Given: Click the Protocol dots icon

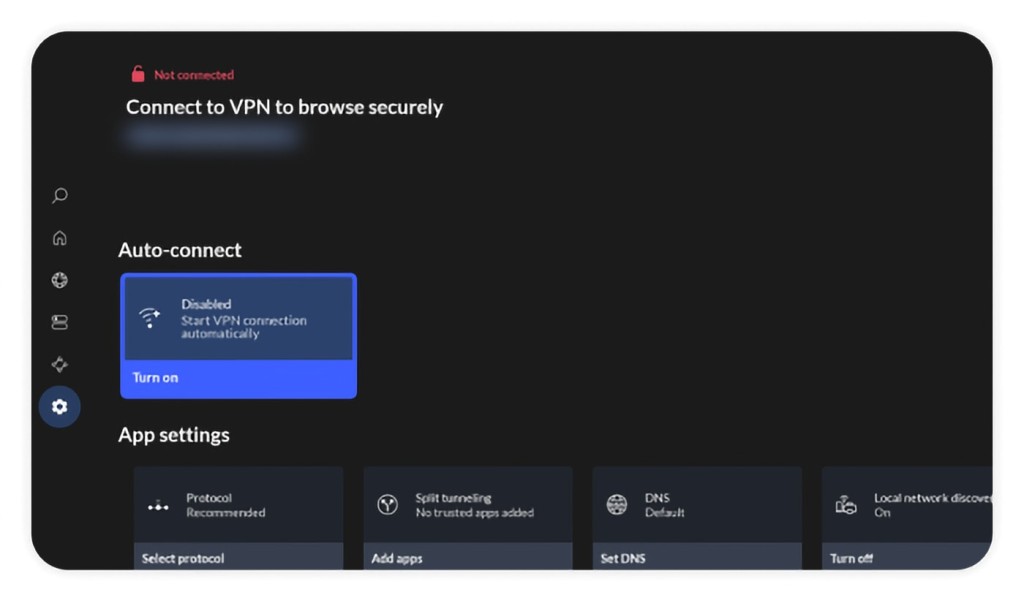Looking at the screenshot, I should pos(158,506).
